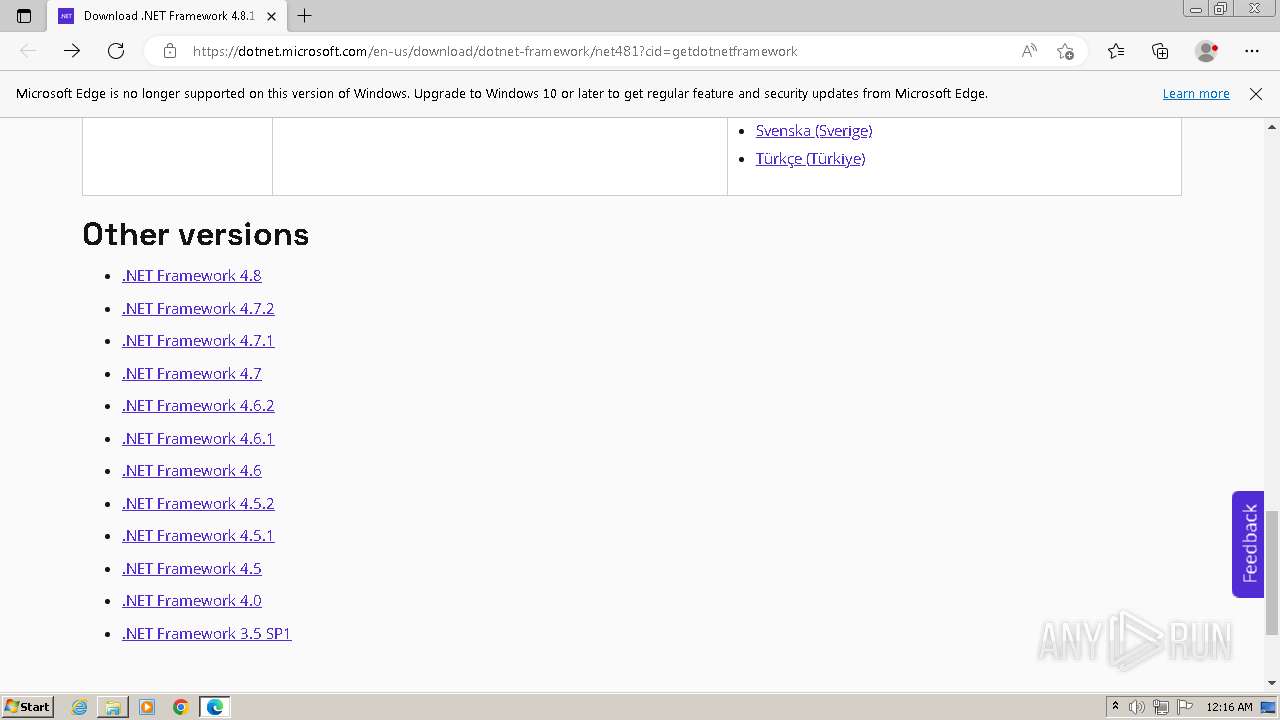Open .NET Framework 4.5 link
The image size is (1280, 720).
click(192, 569)
